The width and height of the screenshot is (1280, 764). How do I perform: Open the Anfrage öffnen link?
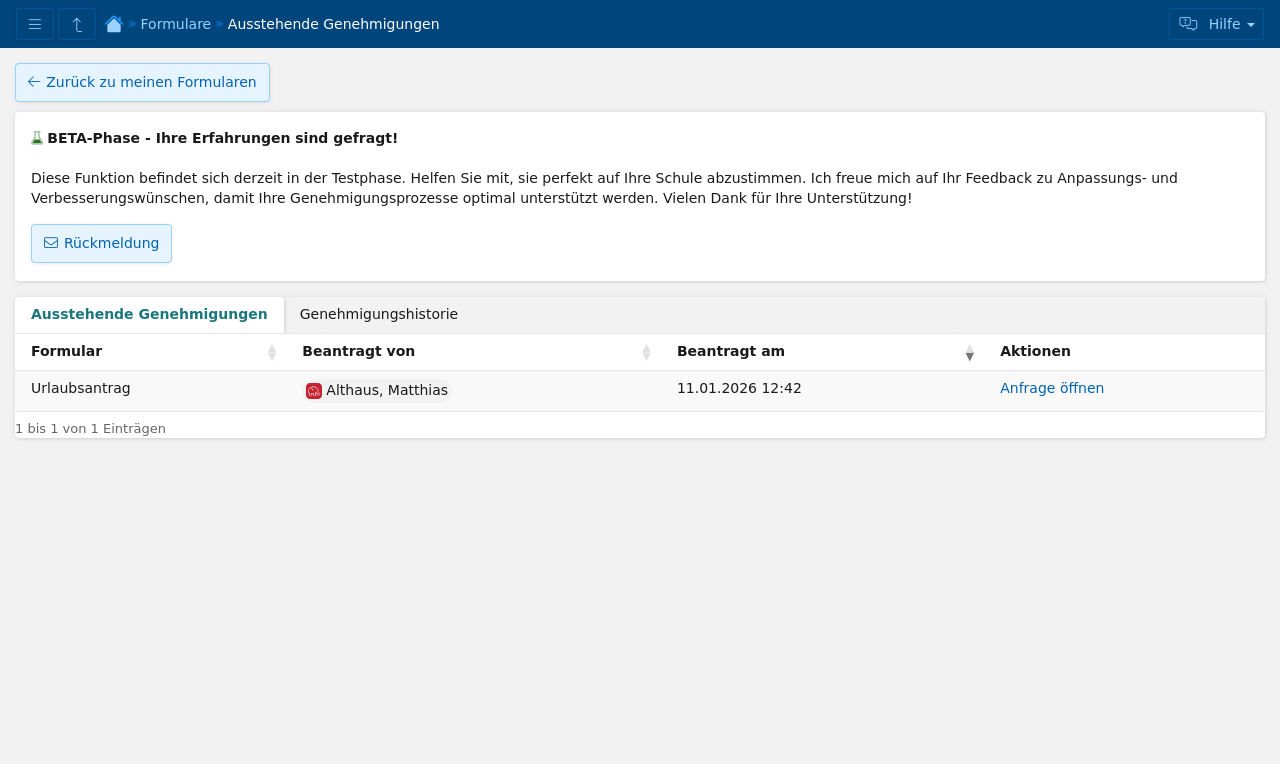coord(1052,388)
